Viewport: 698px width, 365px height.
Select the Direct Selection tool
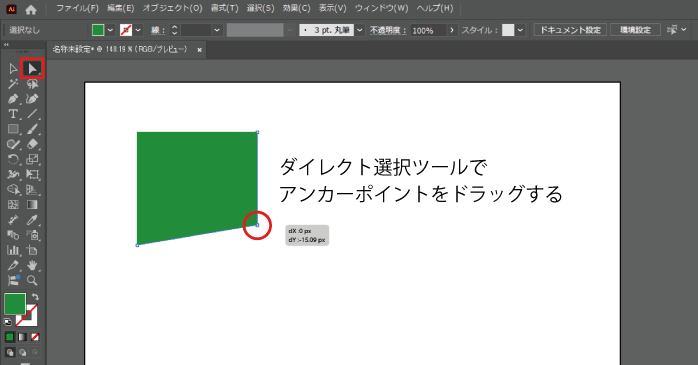tap(32, 69)
